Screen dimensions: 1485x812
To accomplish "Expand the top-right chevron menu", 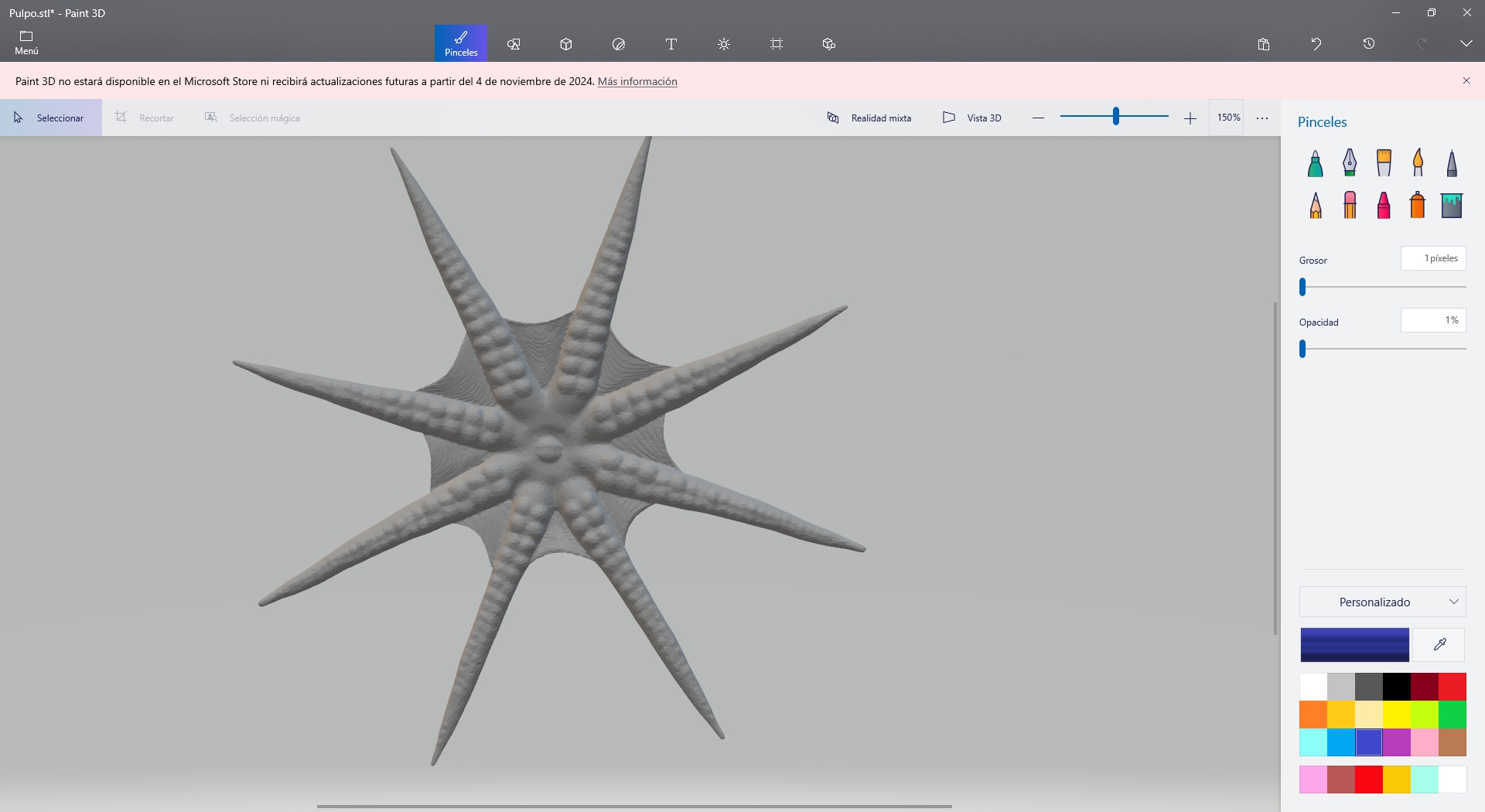I will tap(1466, 44).
